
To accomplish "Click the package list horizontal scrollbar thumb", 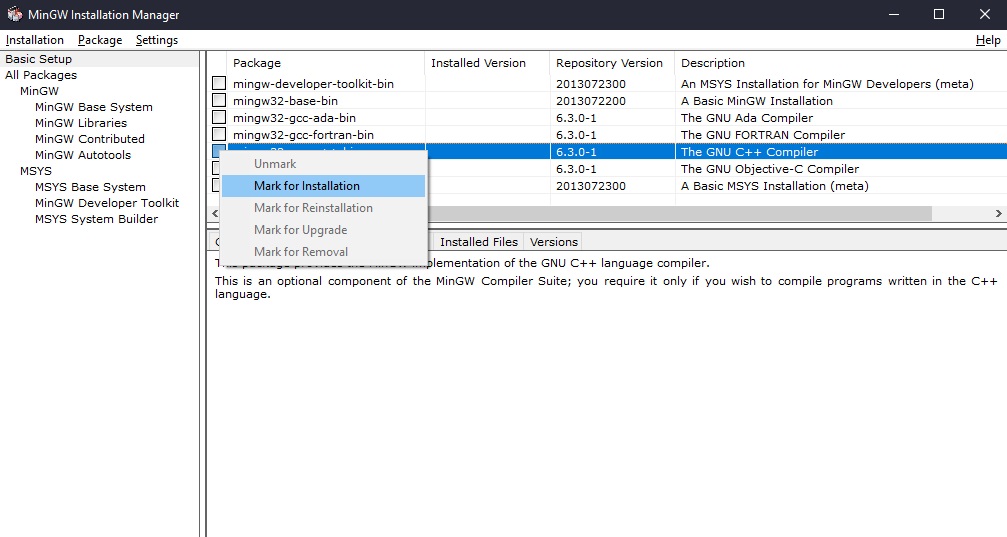I will (679, 213).
